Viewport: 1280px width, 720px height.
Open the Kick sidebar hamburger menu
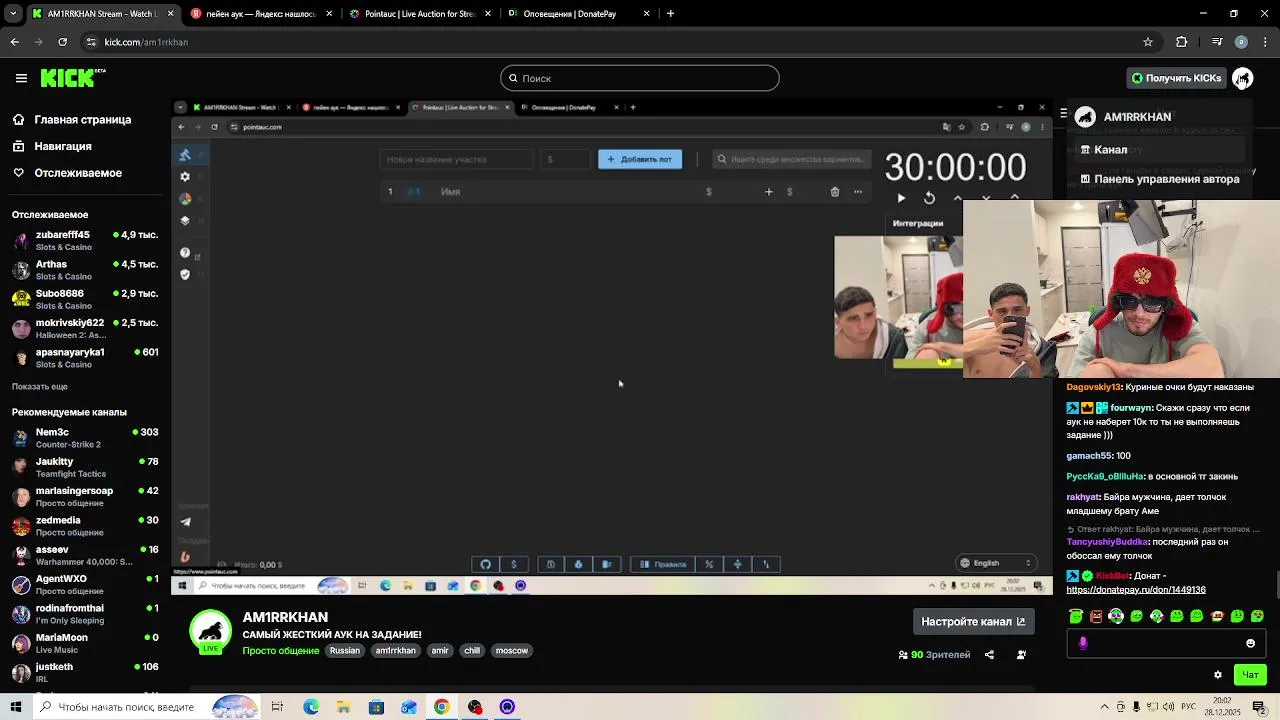pyautogui.click(x=21, y=78)
